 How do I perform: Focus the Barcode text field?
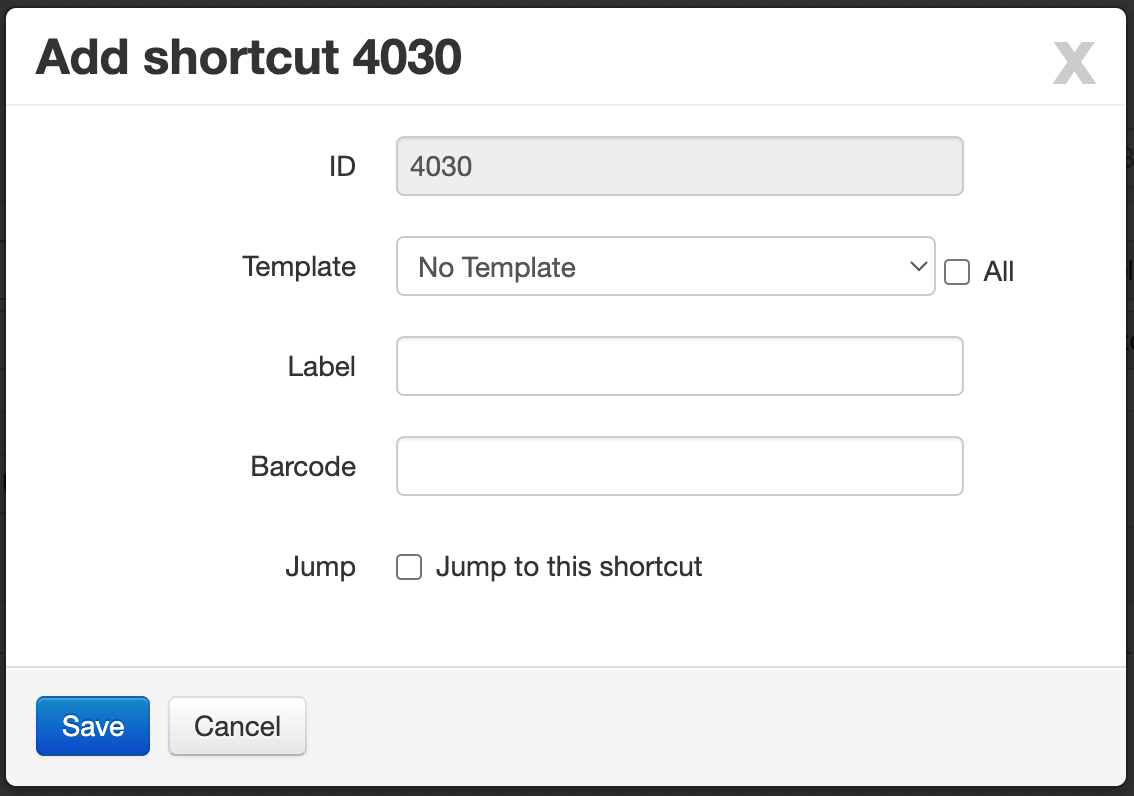679,466
